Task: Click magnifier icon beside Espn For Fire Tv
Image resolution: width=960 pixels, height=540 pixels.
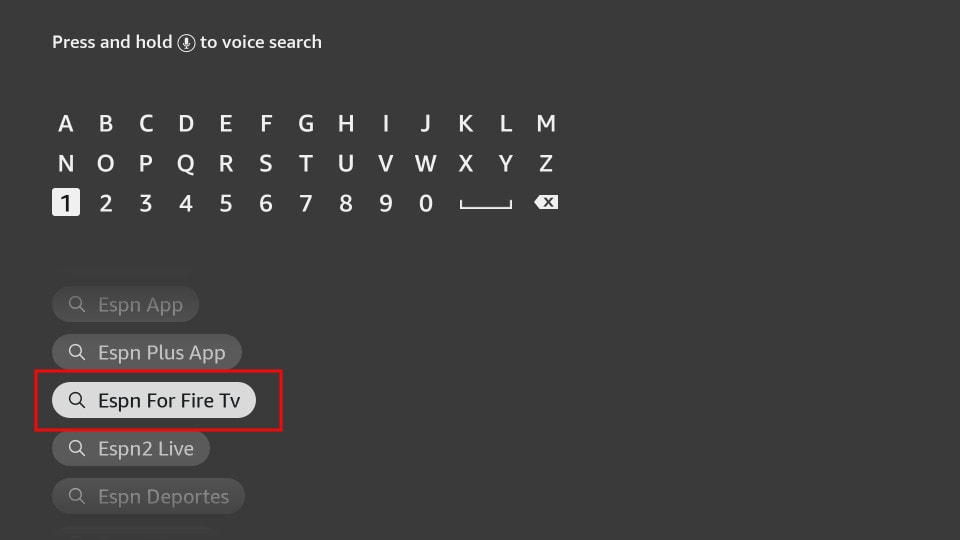Action: (x=77, y=400)
